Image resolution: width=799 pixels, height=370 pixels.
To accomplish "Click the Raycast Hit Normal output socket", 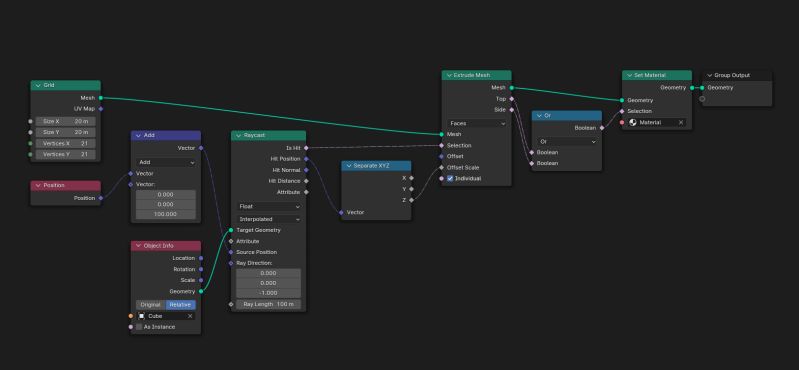I will click(x=306, y=170).
